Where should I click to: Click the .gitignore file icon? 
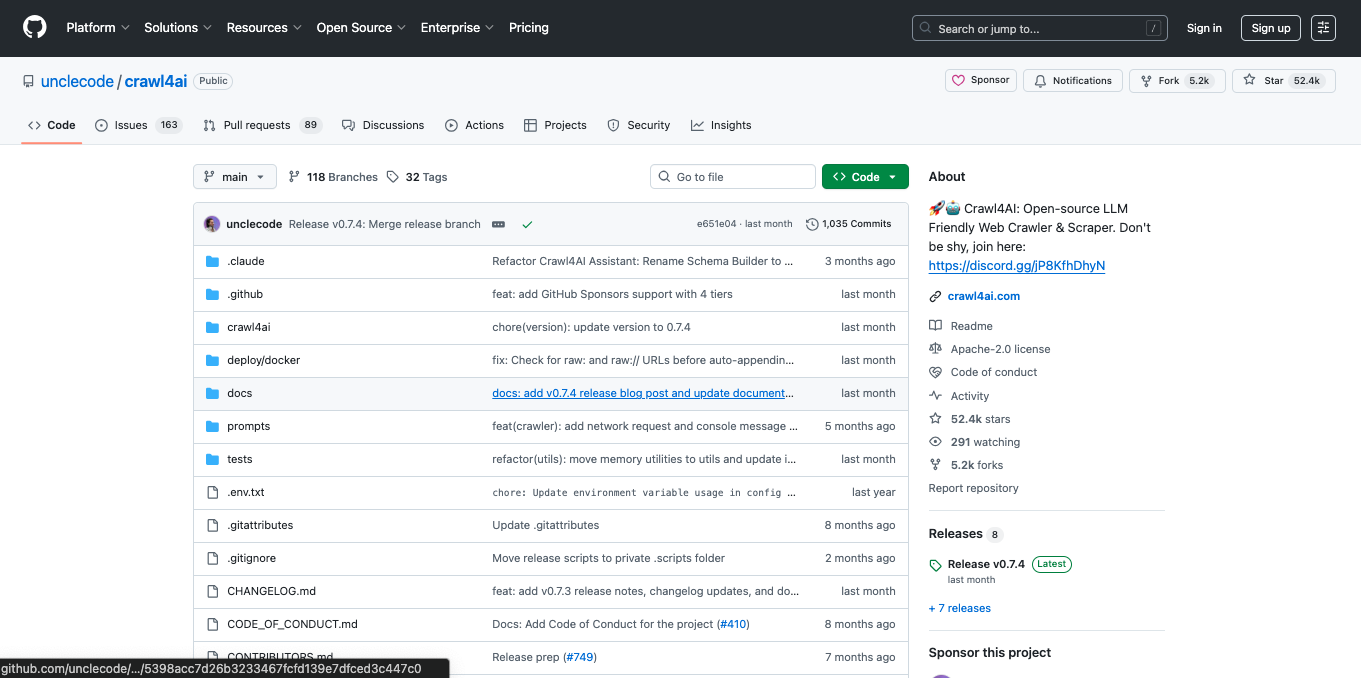[212, 558]
